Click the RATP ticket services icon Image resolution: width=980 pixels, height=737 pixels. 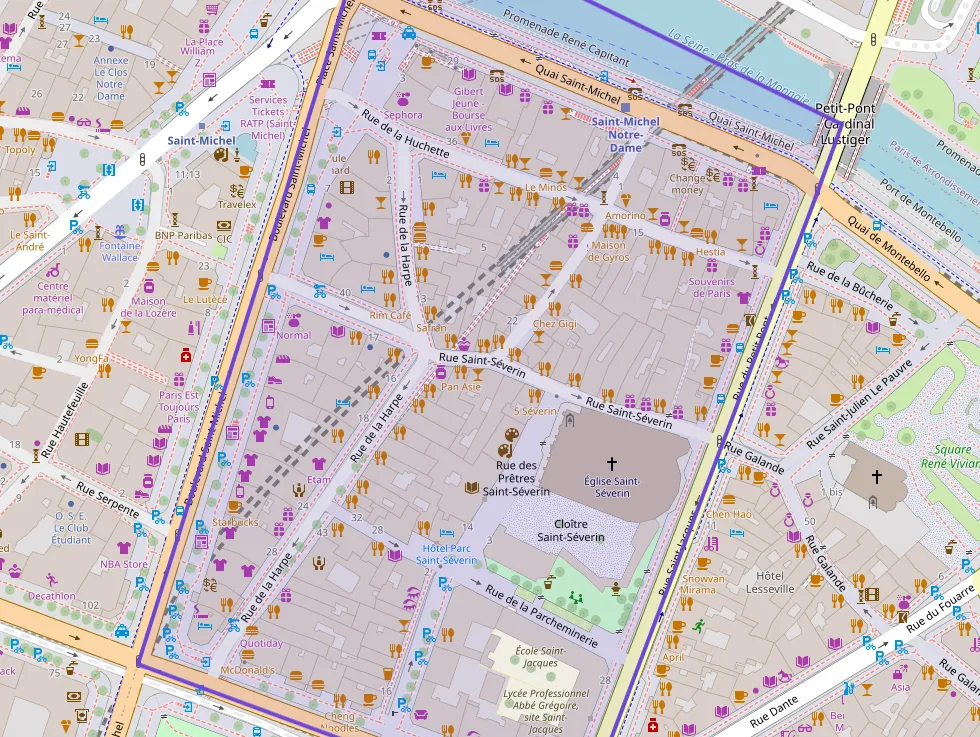268,84
